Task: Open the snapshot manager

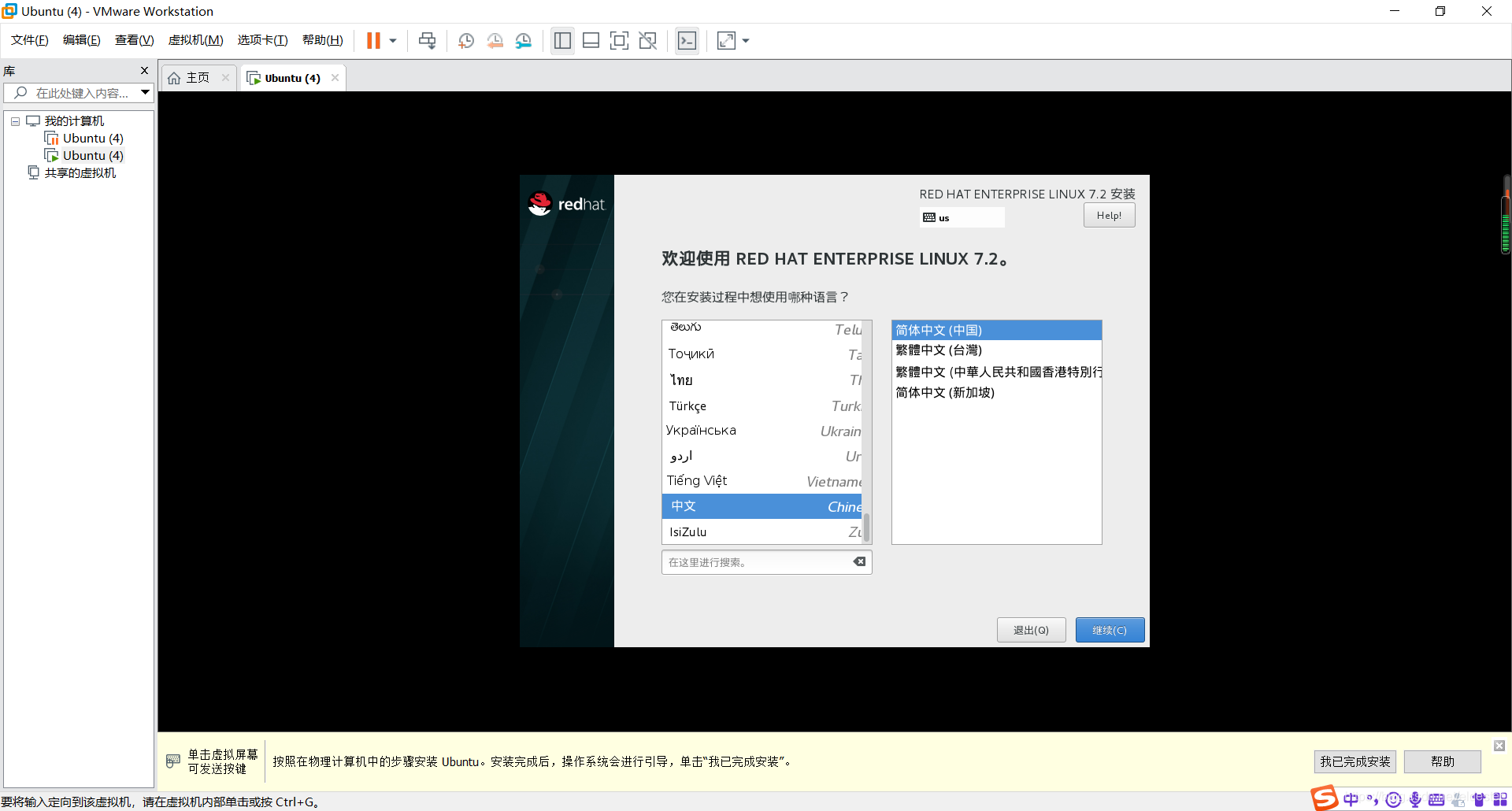Action: tap(524, 40)
